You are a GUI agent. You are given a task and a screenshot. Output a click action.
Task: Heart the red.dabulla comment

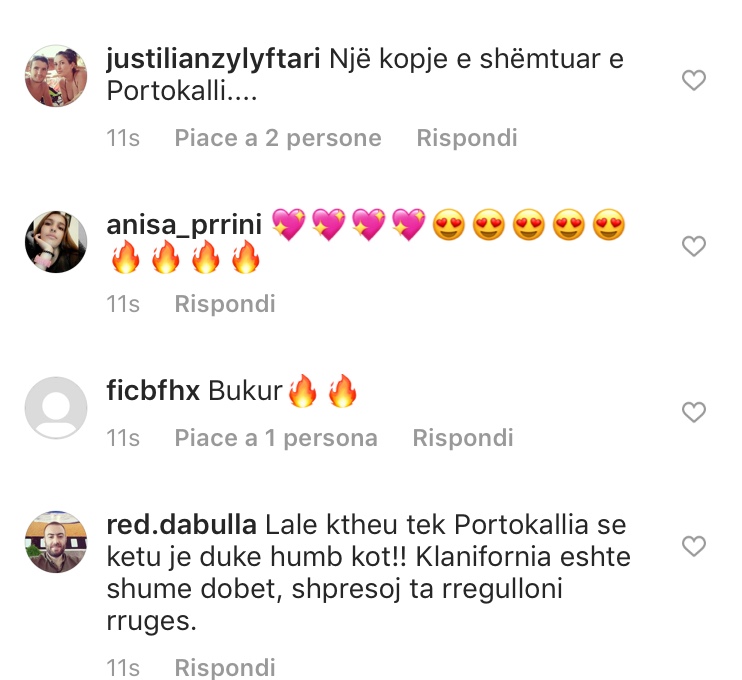[x=694, y=546]
